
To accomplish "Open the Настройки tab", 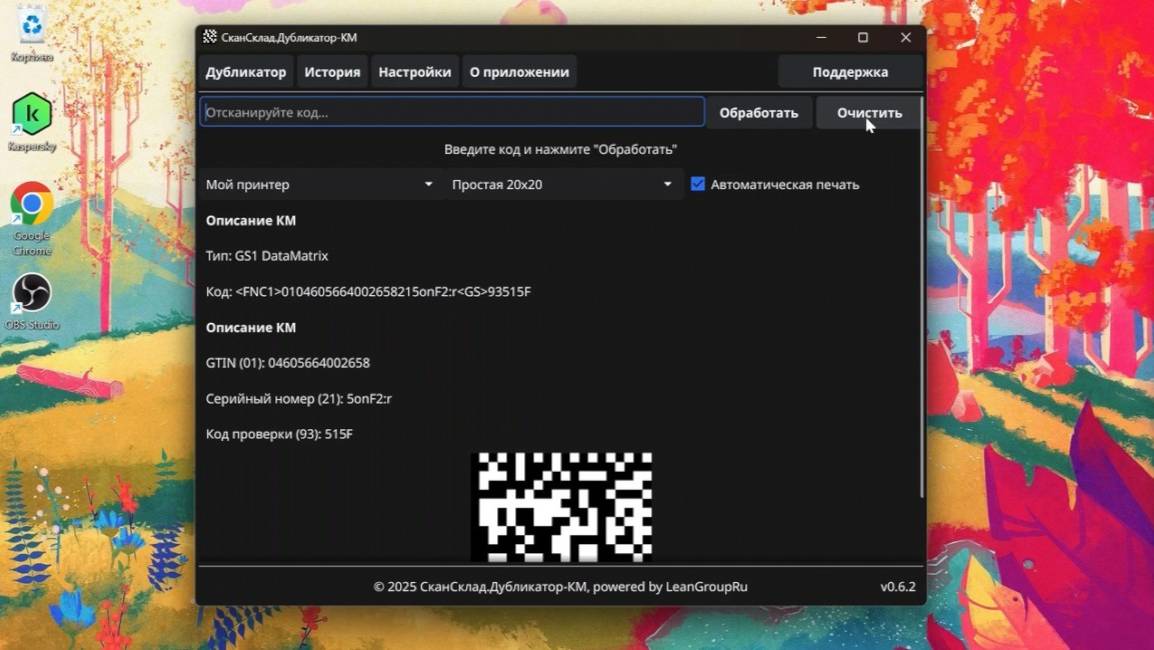I will tap(415, 72).
